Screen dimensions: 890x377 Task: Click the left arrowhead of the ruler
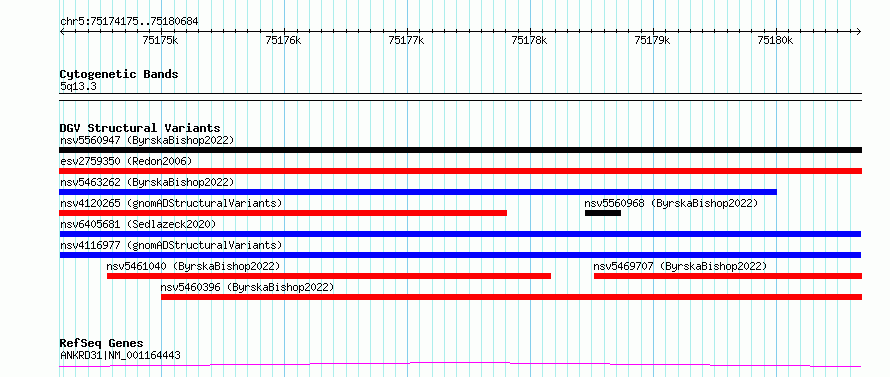[62, 31]
